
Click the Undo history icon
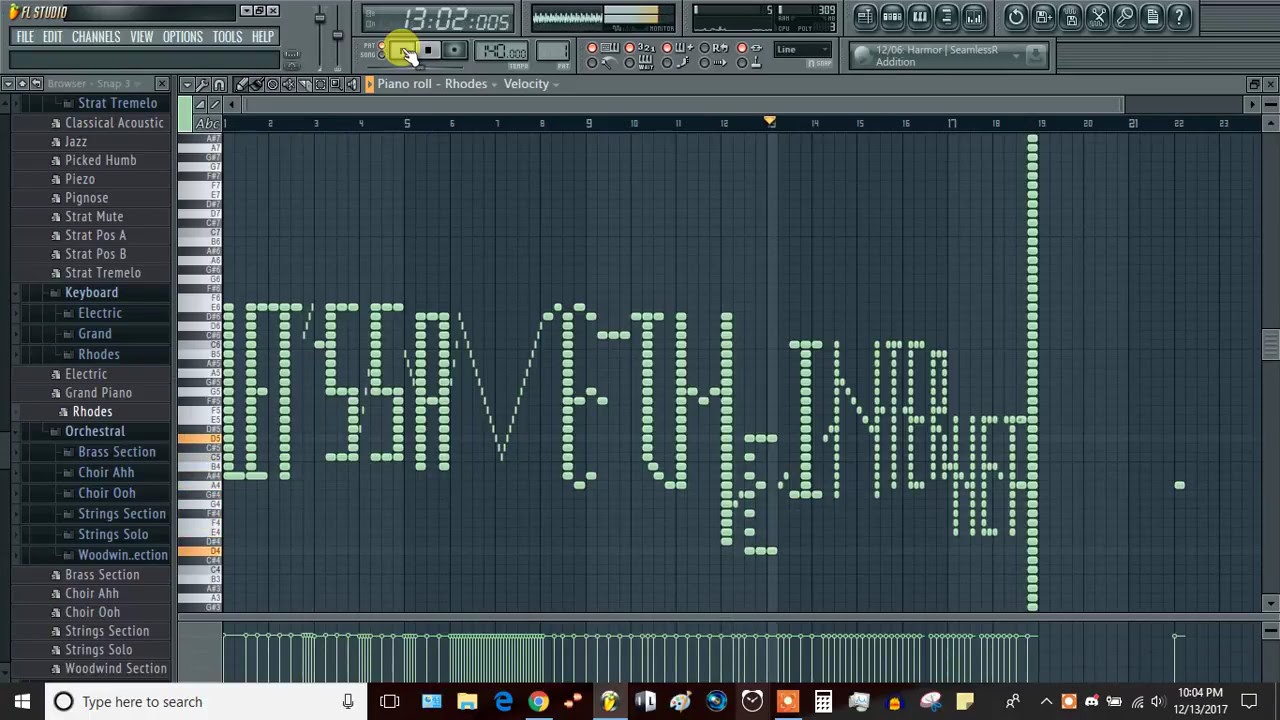tap(1016, 17)
